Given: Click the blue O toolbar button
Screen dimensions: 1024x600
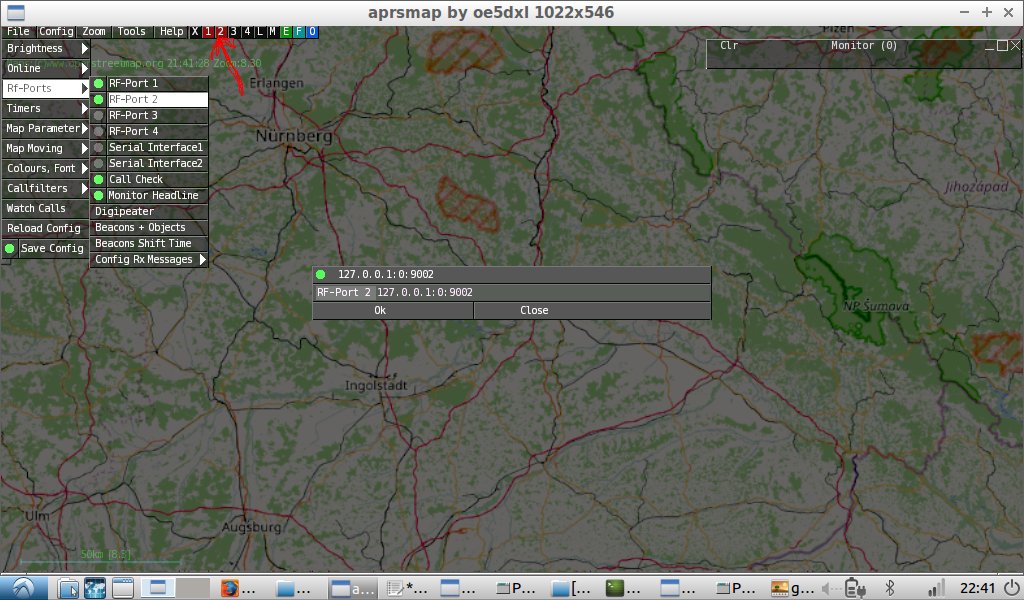Looking at the screenshot, I should [x=312, y=31].
